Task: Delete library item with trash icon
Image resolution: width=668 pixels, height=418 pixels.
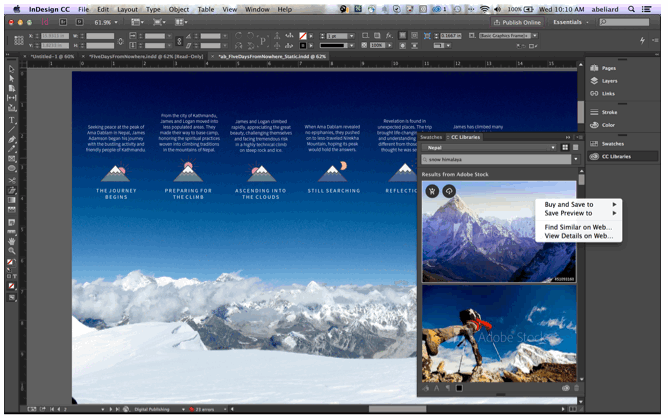Action: coord(576,388)
